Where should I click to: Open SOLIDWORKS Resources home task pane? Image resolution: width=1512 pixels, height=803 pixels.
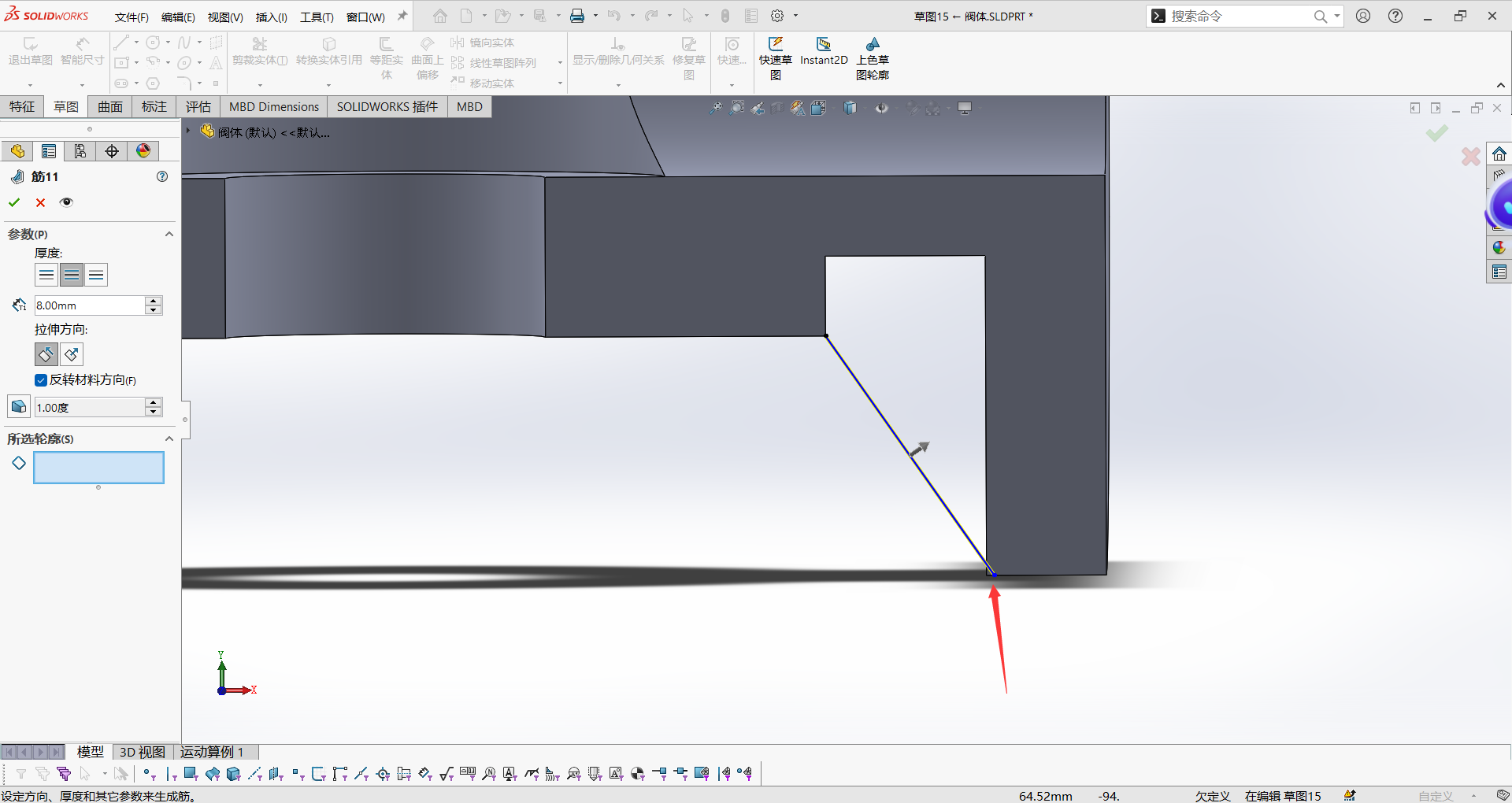click(x=1499, y=154)
